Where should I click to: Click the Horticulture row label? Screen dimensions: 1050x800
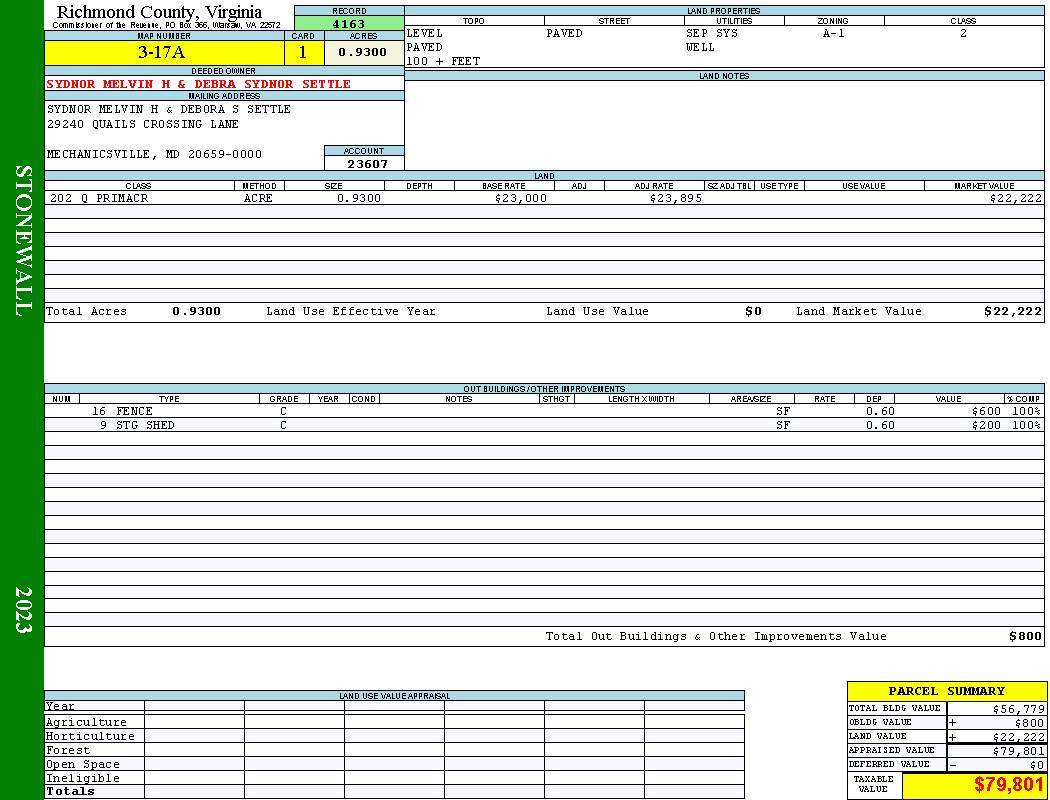point(90,736)
